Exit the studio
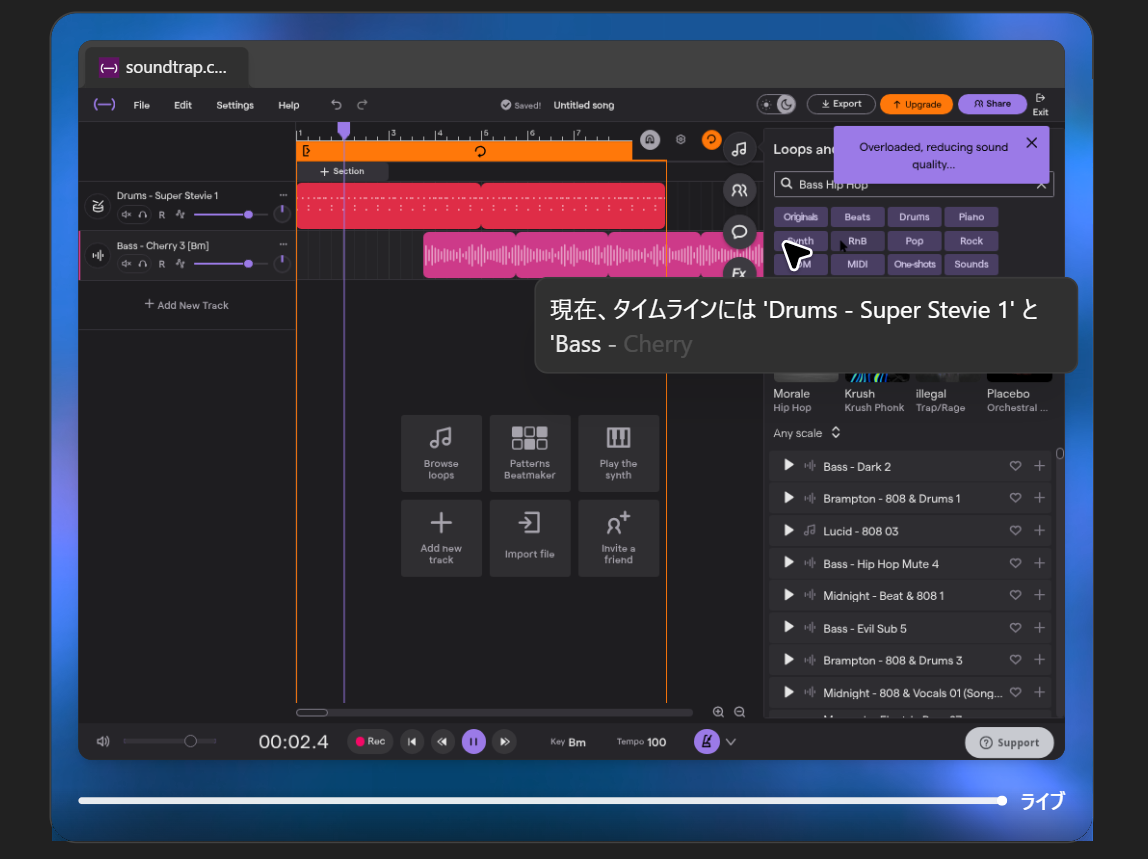1148x859 pixels. (1040, 105)
